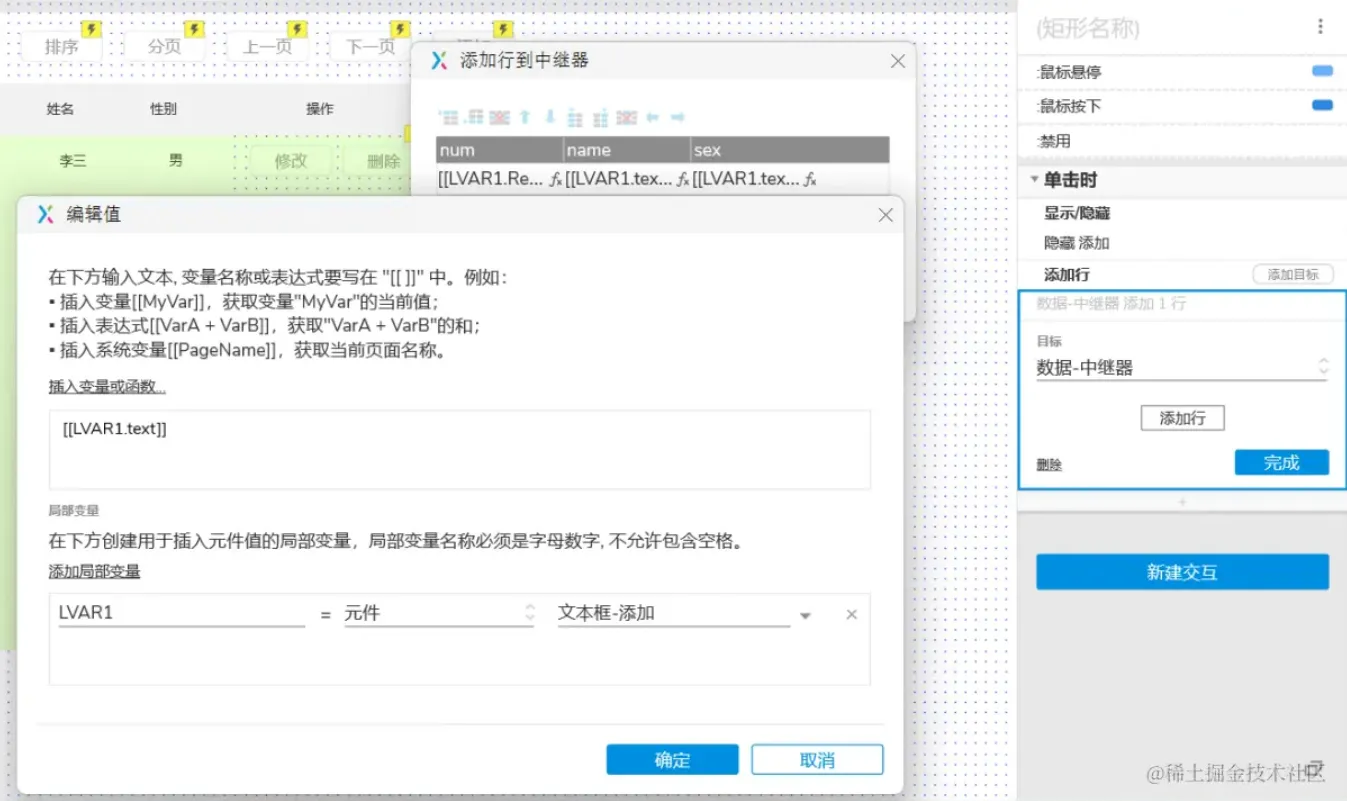Click the 姓名 table header on canvas
The image size is (1347, 801).
pyautogui.click(x=60, y=109)
